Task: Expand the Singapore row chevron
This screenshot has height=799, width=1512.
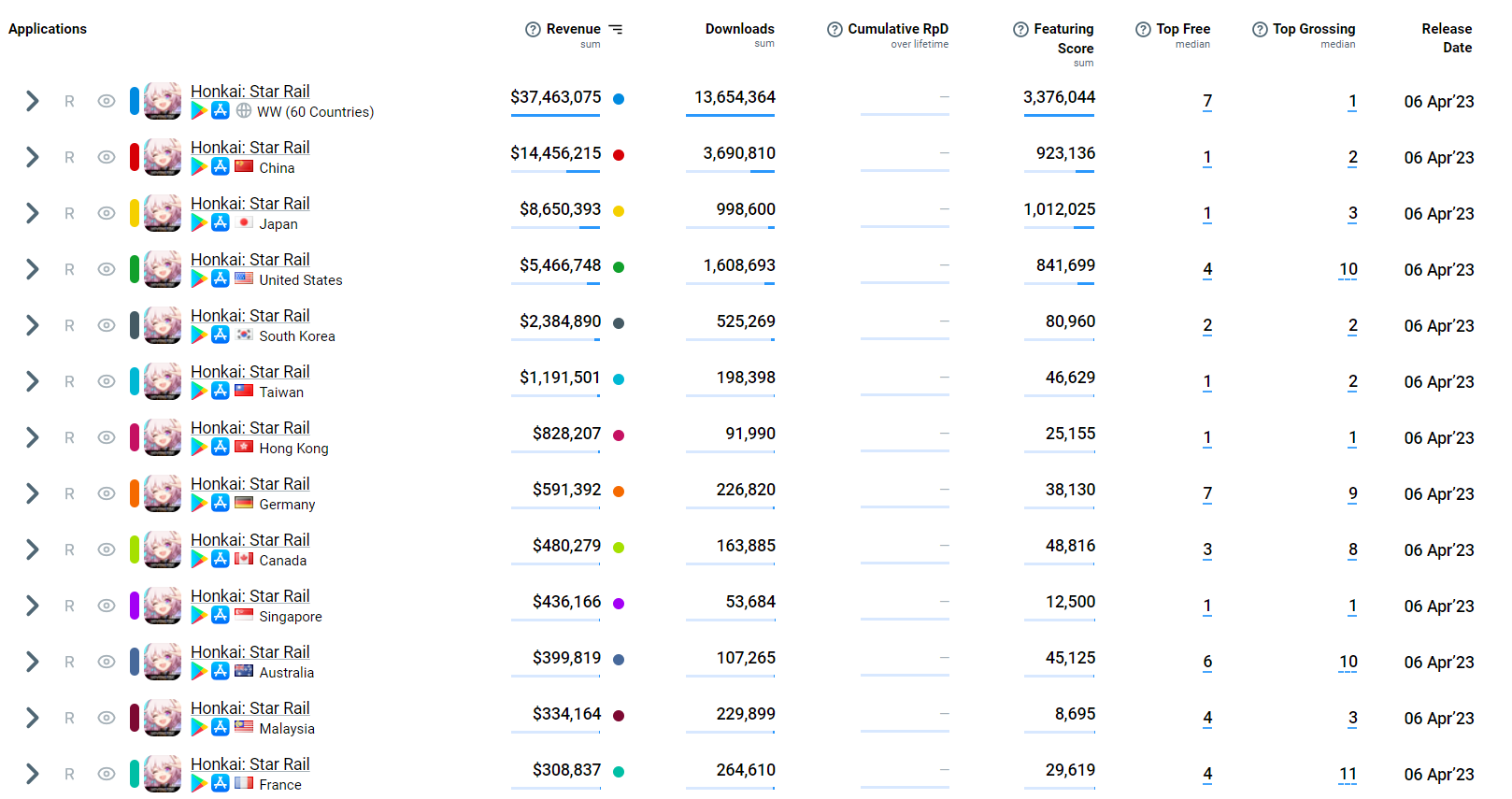Action: (33, 606)
